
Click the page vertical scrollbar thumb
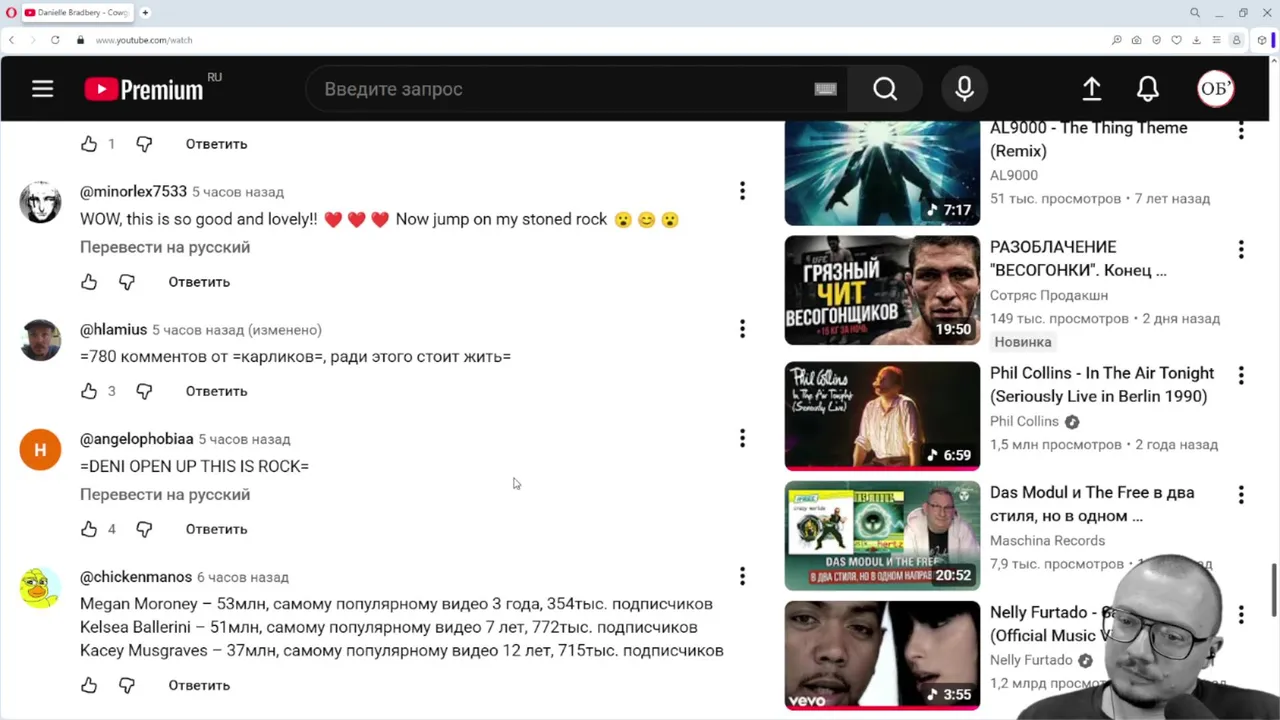(x=1274, y=590)
